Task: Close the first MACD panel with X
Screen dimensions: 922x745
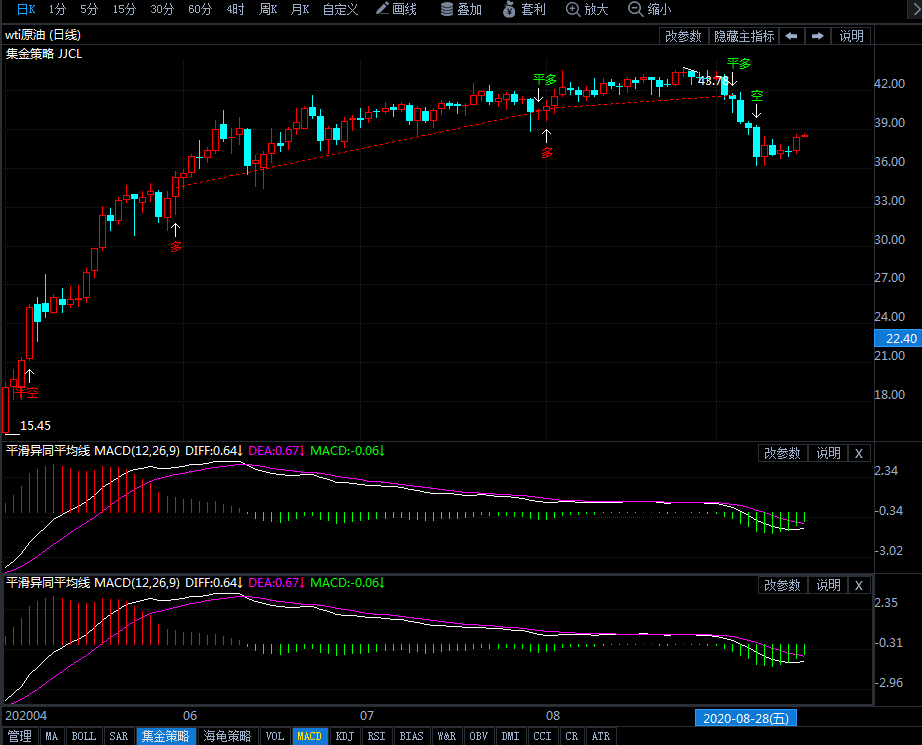Action: coord(858,453)
